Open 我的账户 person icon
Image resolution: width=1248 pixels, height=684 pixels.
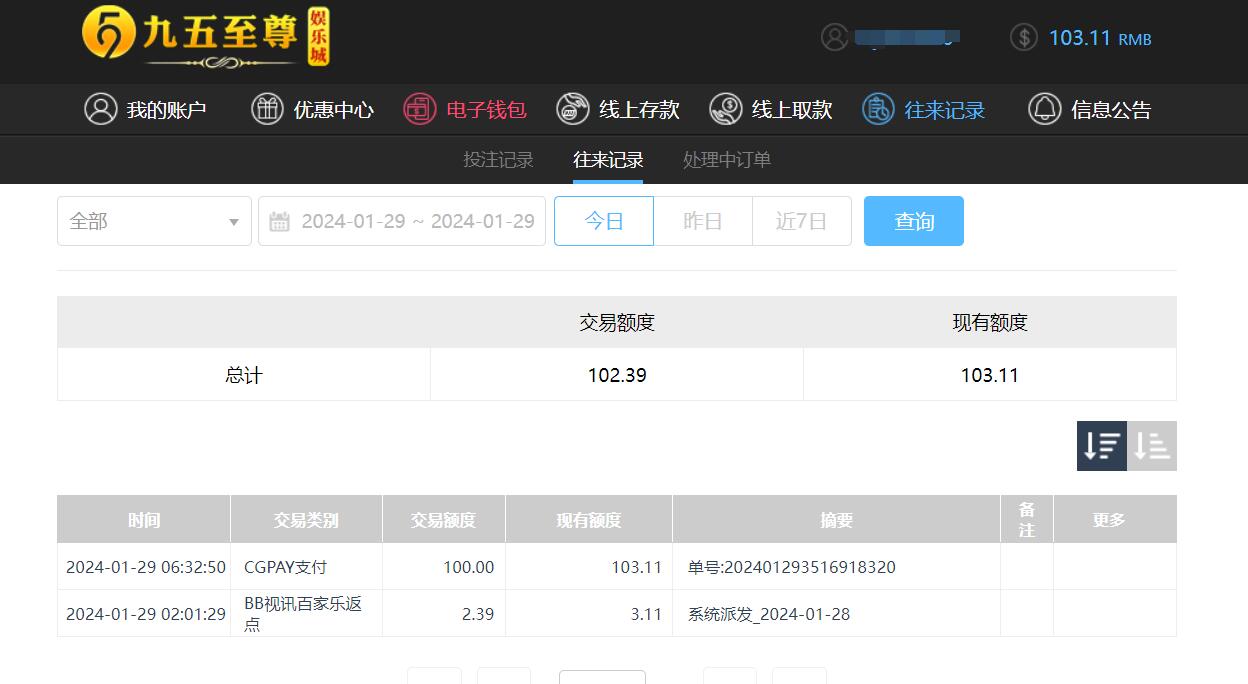coord(101,109)
